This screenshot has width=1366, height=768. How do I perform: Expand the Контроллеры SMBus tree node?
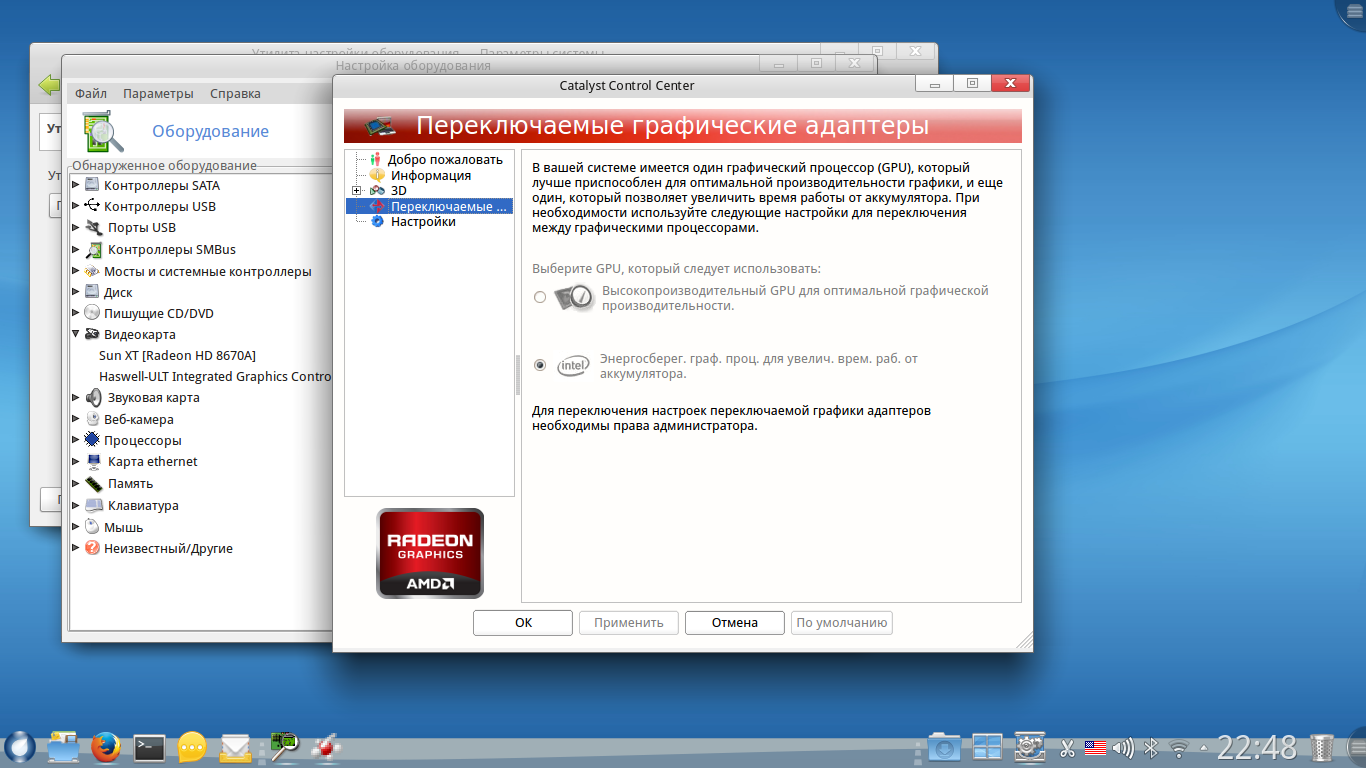pos(76,249)
